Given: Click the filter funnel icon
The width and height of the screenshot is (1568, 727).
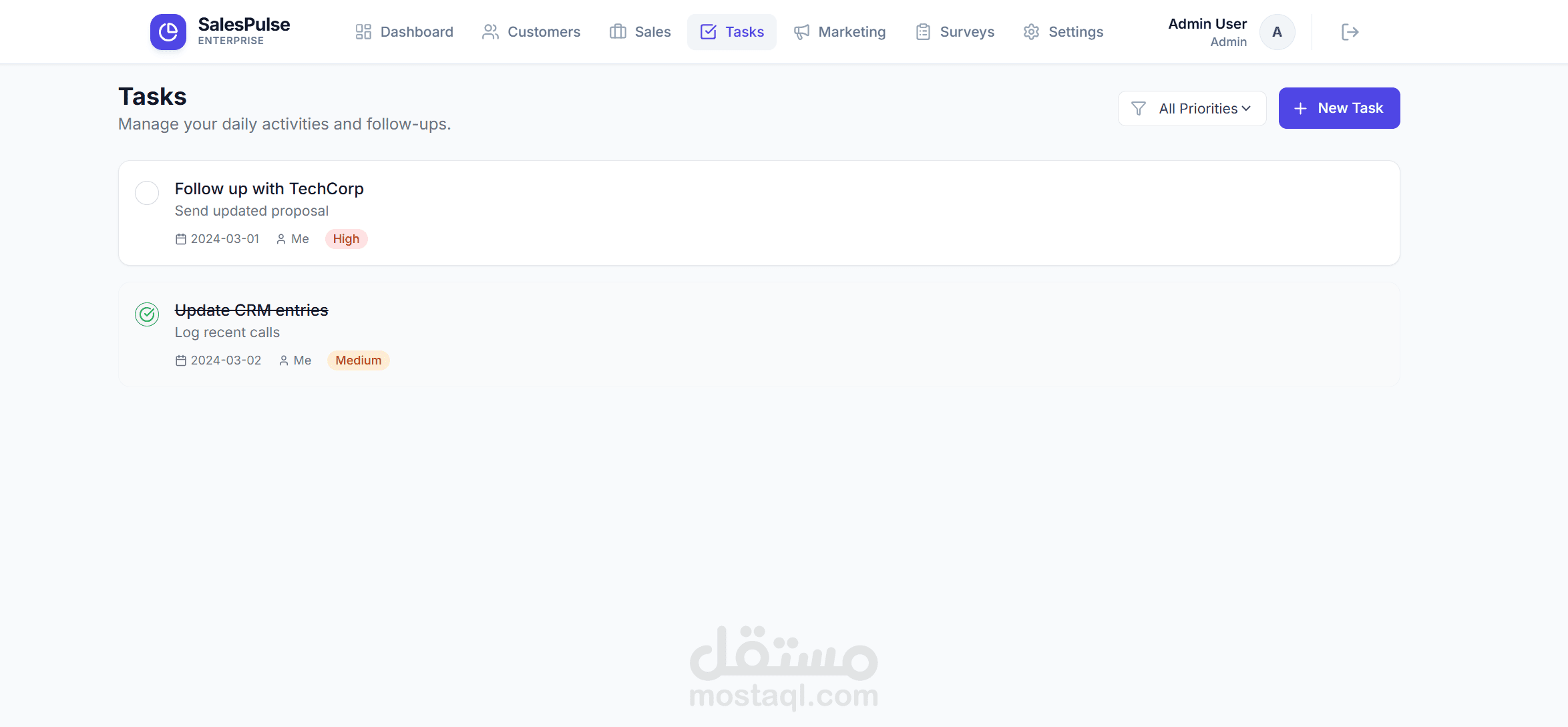Looking at the screenshot, I should click(1139, 108).
